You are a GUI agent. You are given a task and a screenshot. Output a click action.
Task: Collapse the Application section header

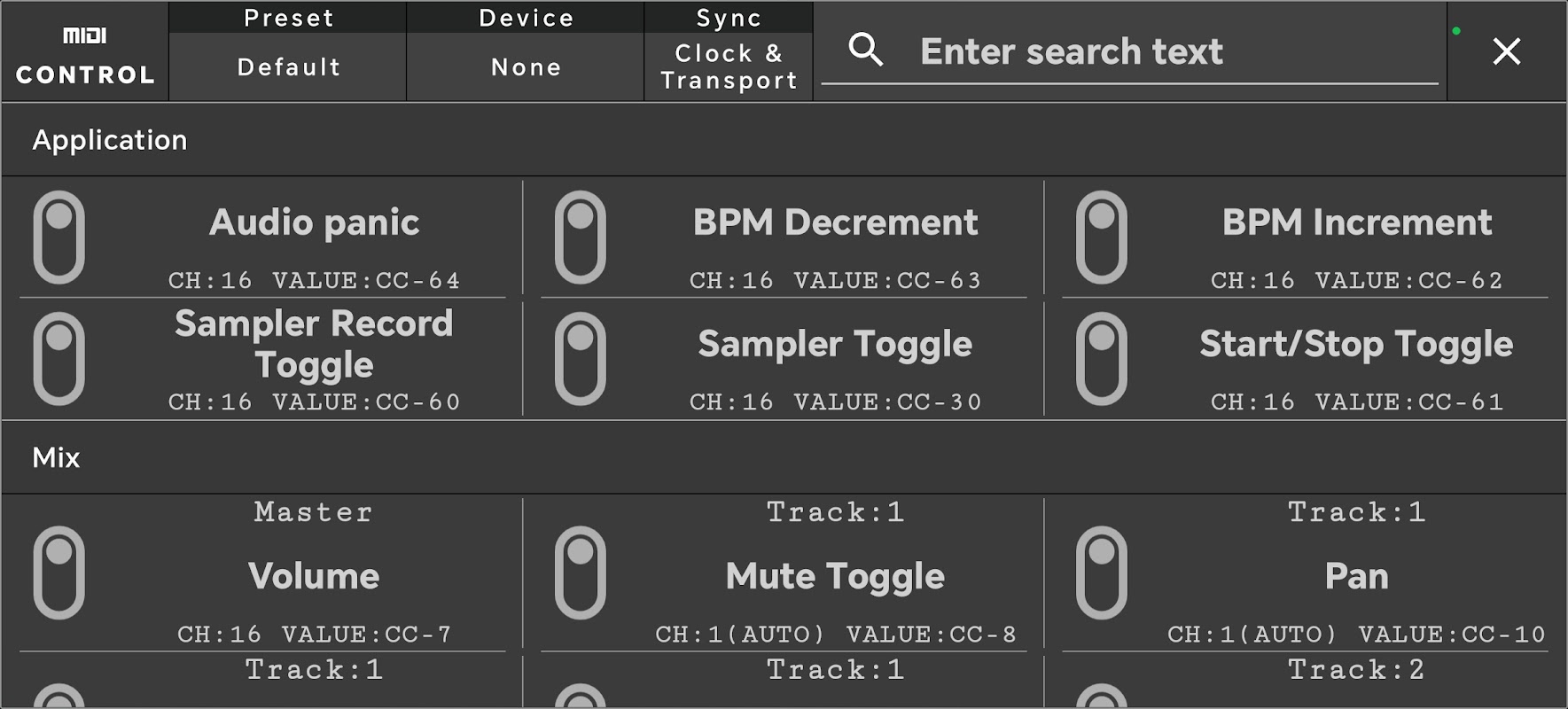tap(110, 140)
